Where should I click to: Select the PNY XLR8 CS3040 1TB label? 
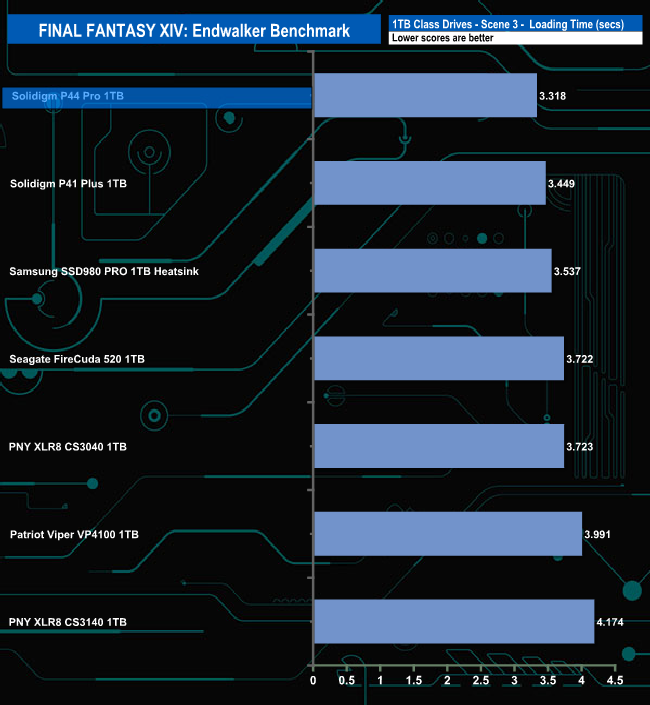point(67,446)
